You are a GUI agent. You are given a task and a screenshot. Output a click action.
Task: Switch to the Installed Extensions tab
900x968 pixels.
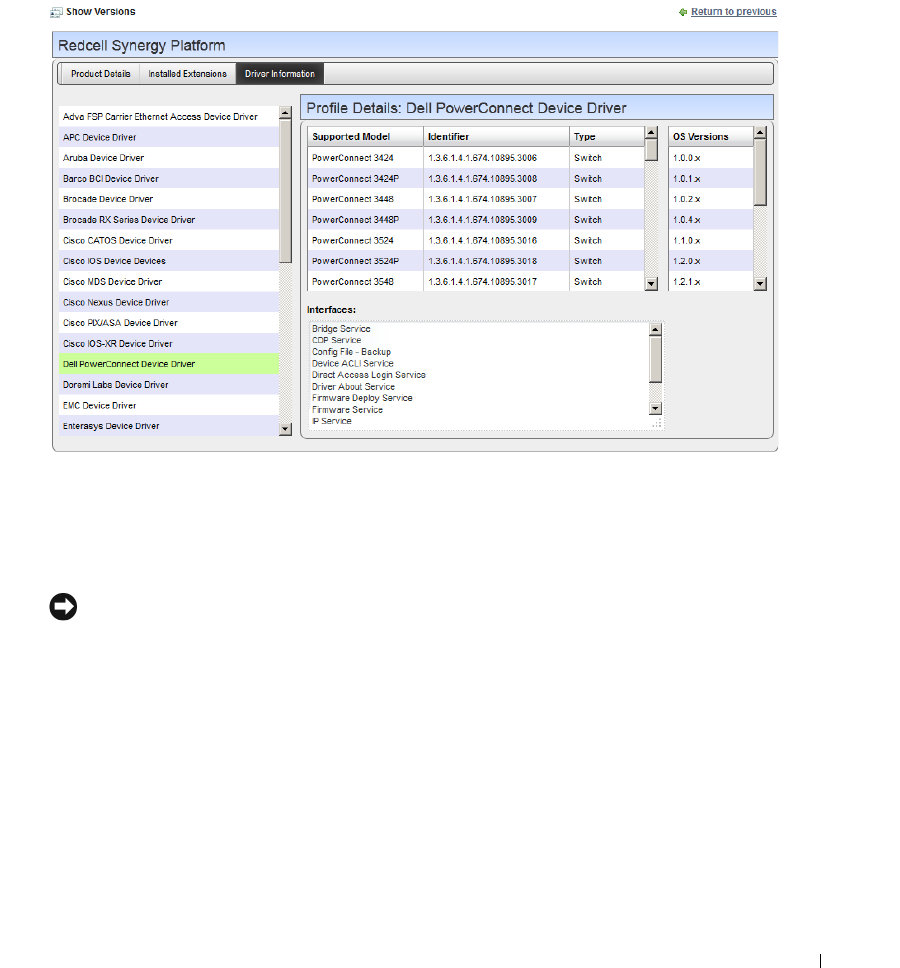[x=187, y=73]
